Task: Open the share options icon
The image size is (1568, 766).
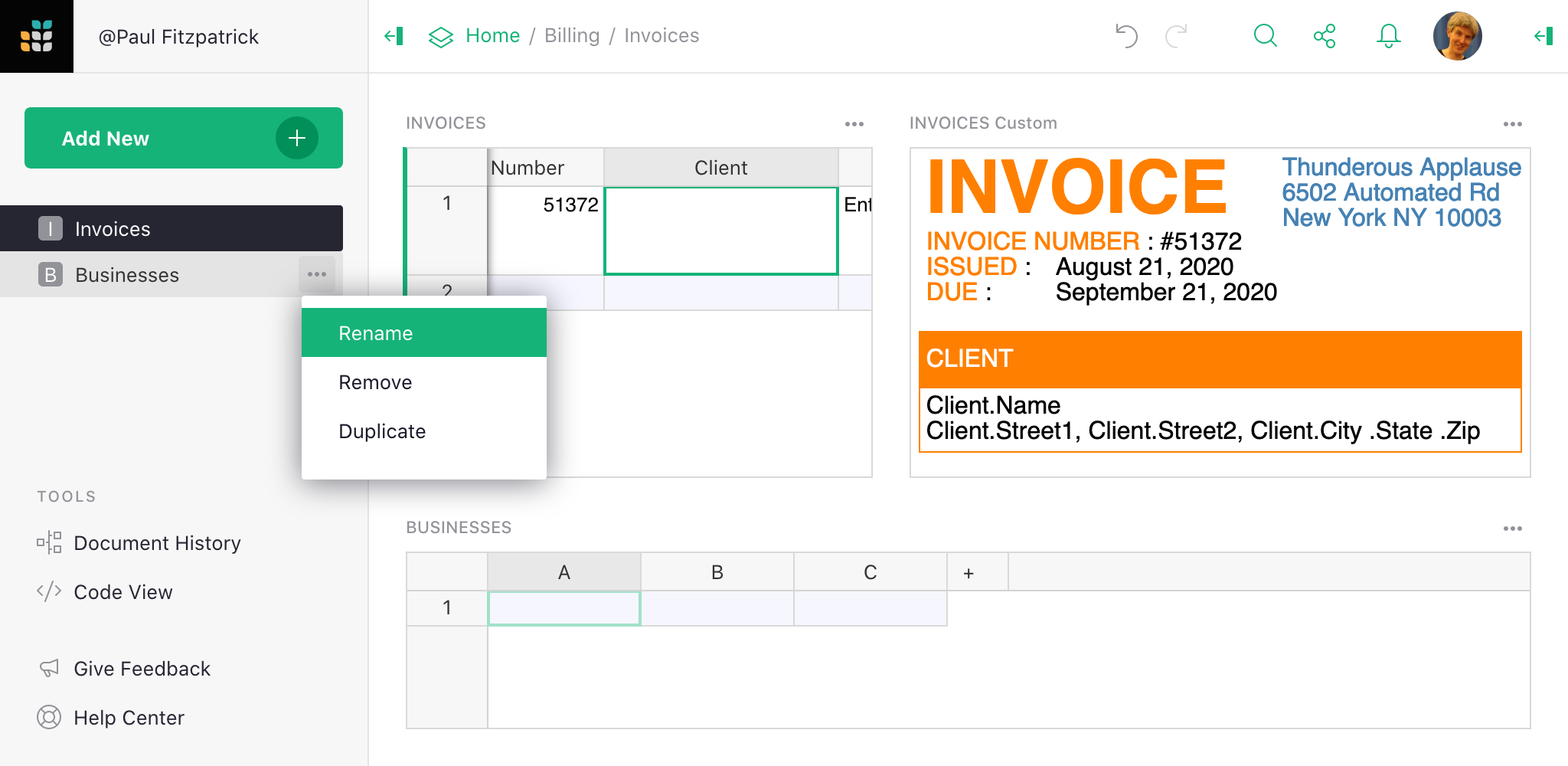Action: (1326, 36)
